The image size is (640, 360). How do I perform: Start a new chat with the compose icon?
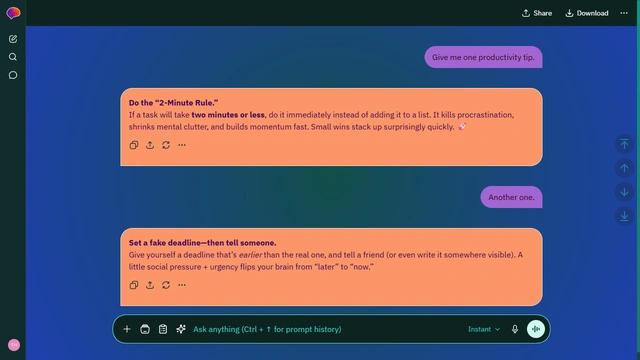pyautogui.click(x=13, y=39)
